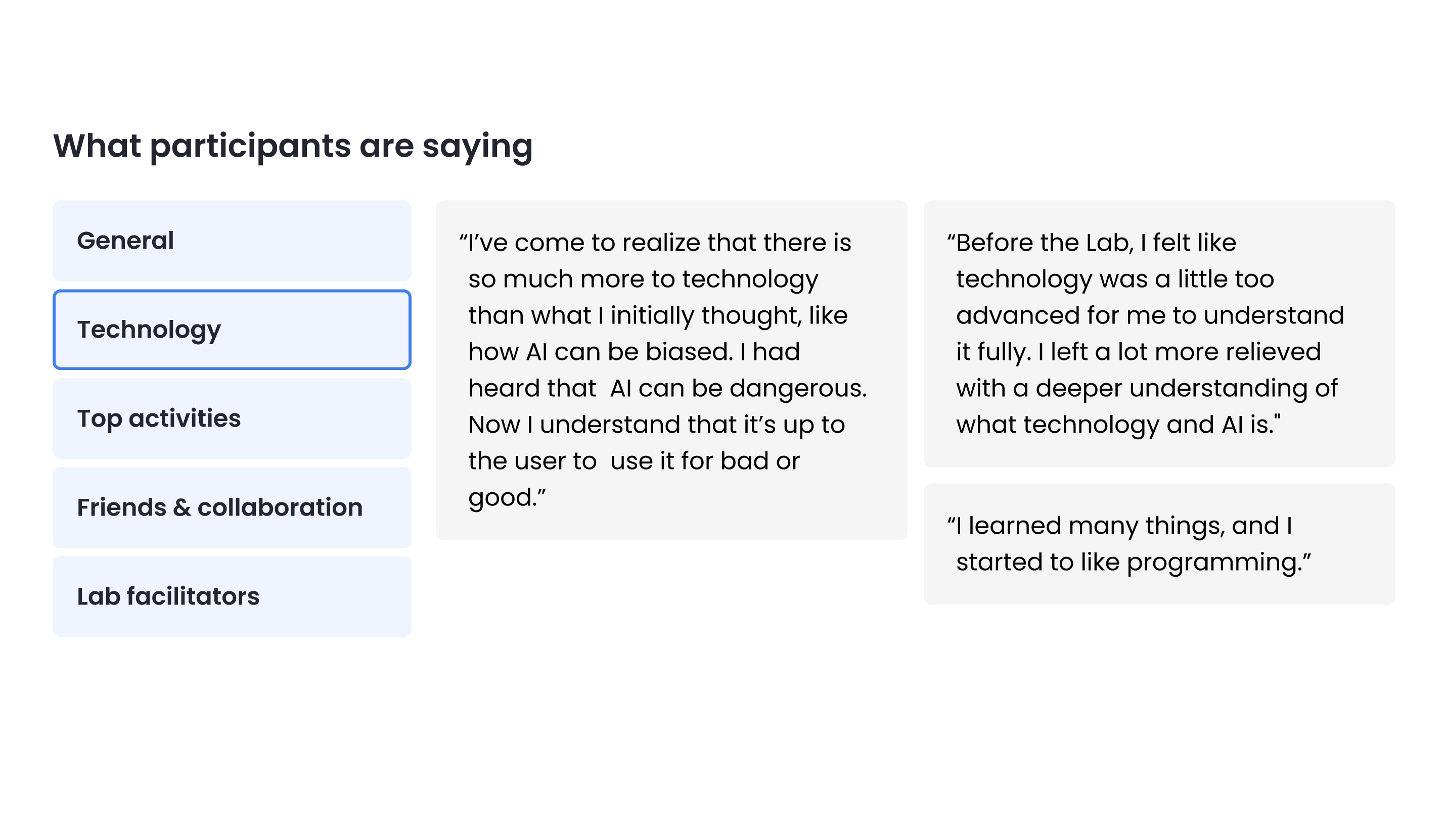
Task: Choose 'Lab facilitators' from the category list
Action: pos(232,596)
